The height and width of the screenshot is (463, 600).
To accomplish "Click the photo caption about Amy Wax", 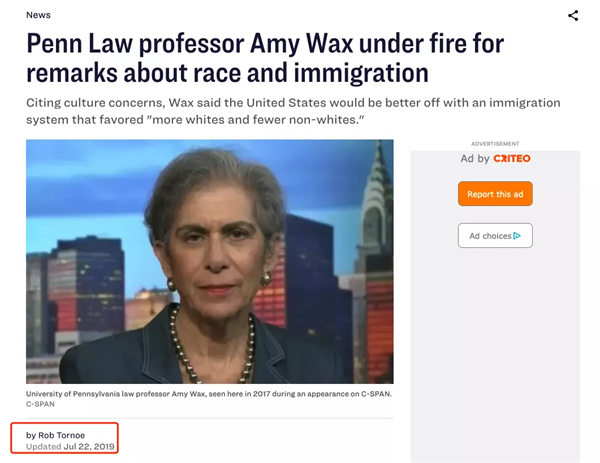I will [x=209, y=394].
